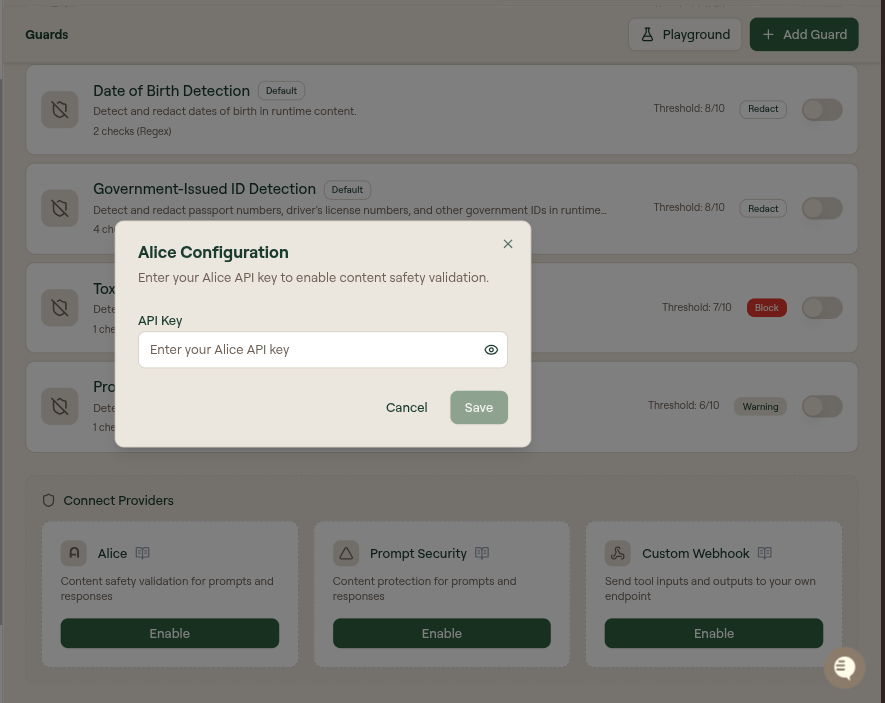
Task: Save the Alice API key
Action: (x=479, y=407)
